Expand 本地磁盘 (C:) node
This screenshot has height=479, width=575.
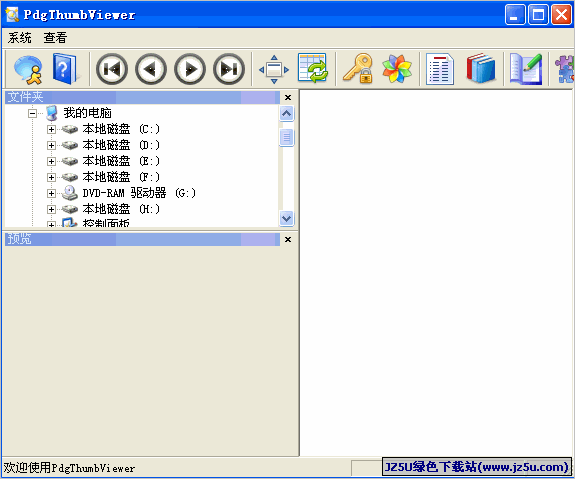pos(51,129)
